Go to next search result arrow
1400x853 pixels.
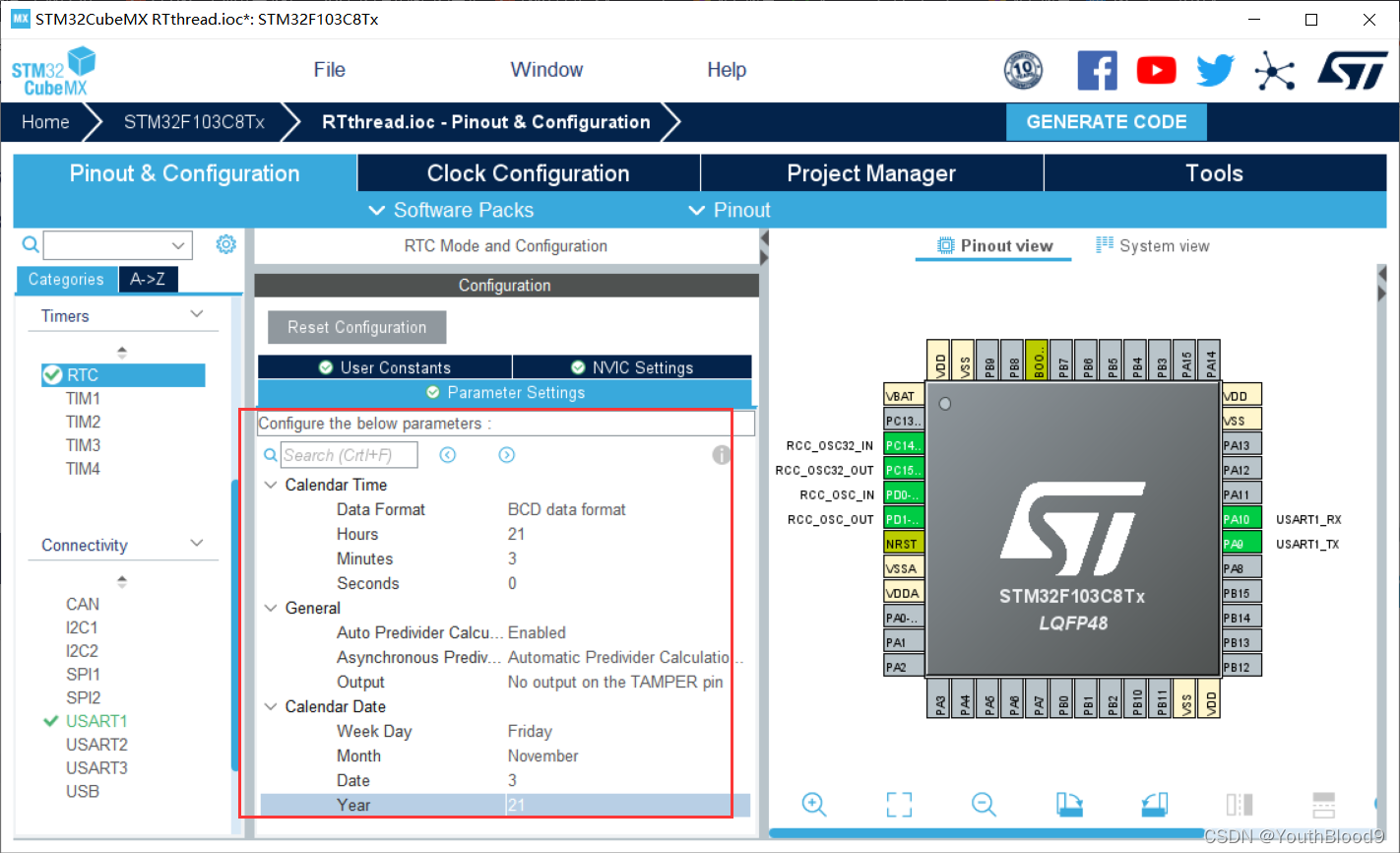tap(506, 455)
